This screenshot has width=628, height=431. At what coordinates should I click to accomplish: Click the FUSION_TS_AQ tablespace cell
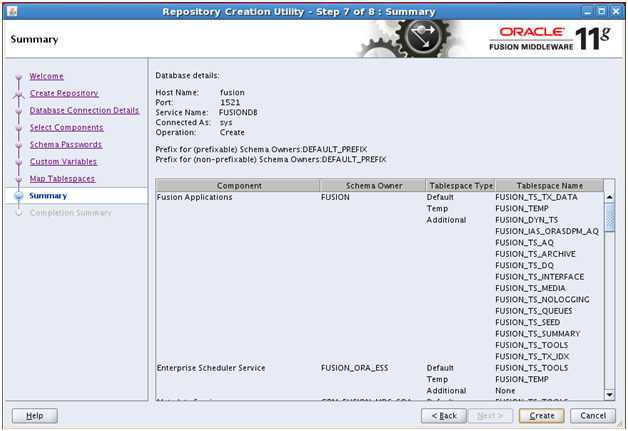click(x=524, y=243)
